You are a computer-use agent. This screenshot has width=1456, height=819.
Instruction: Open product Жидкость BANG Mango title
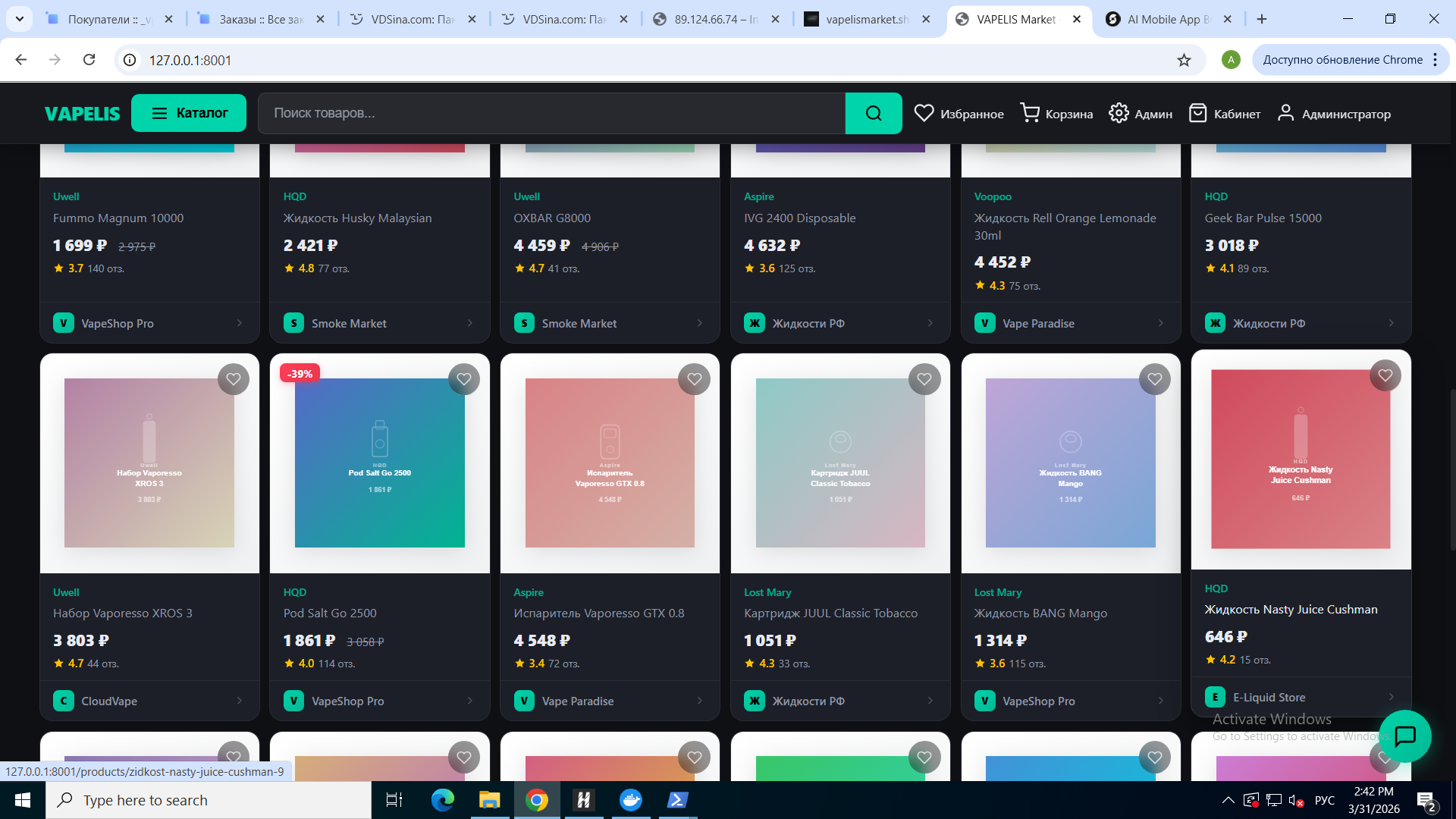(x=1040, y=613)
